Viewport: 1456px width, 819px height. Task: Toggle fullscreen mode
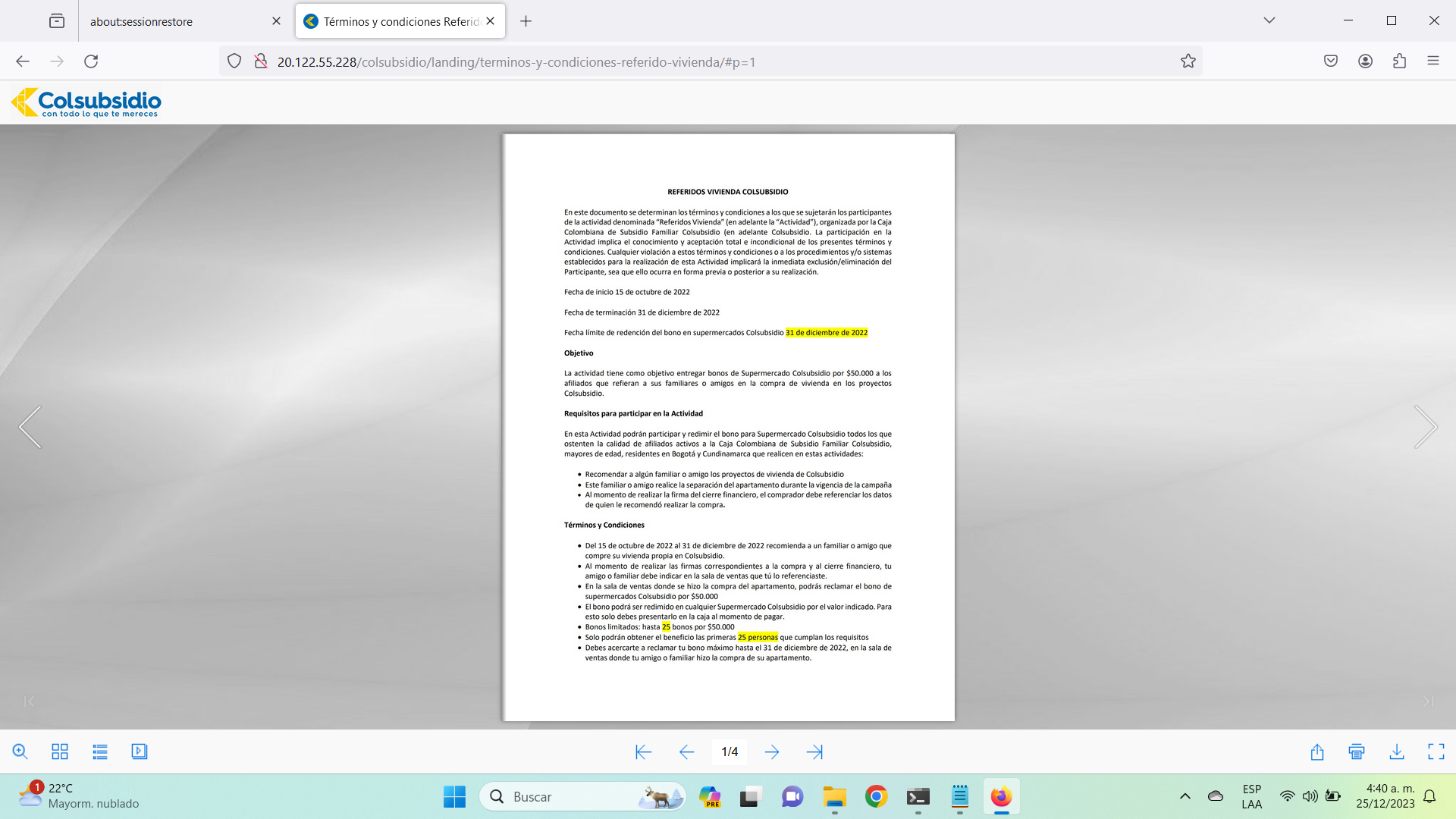(x=1436, y=752)
